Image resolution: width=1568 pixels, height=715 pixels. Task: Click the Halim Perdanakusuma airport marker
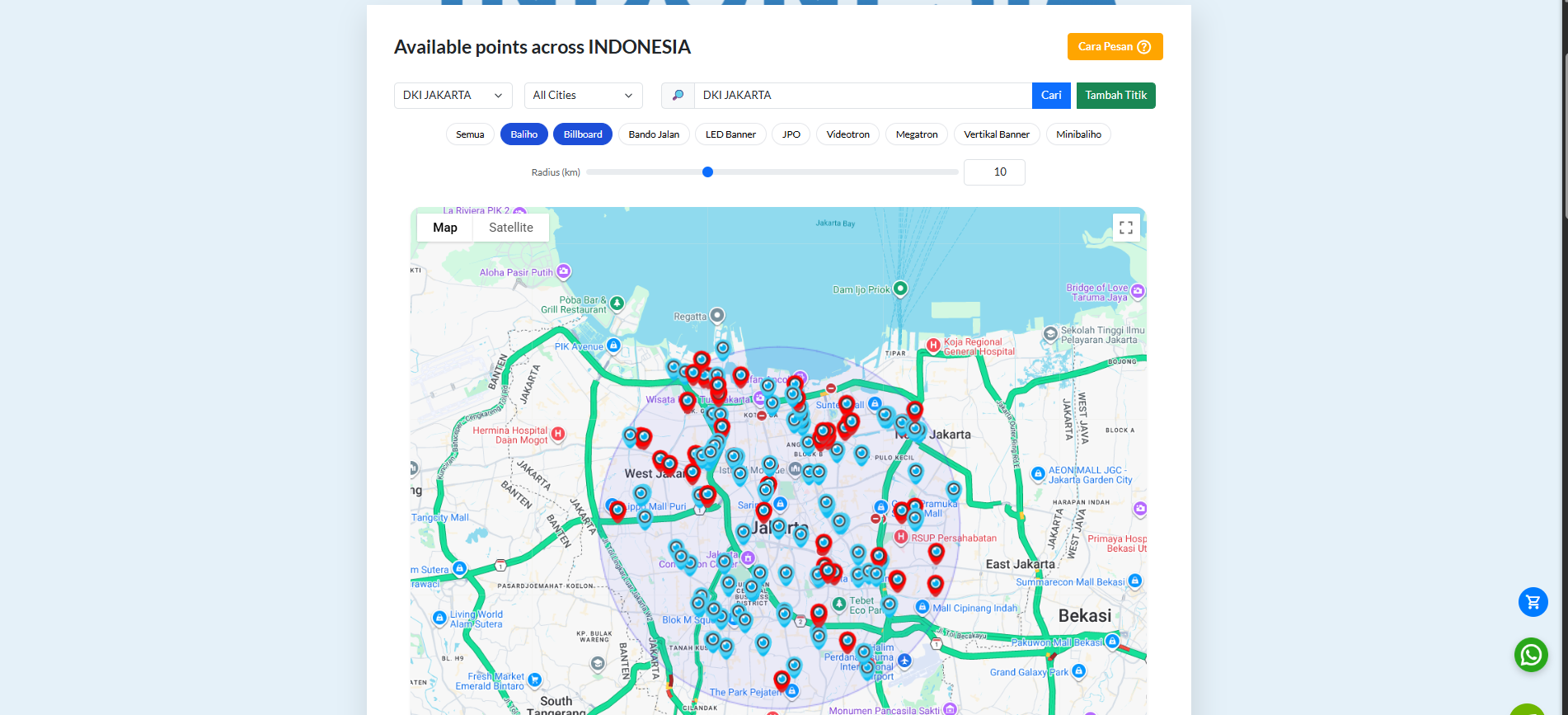point(904,661)
